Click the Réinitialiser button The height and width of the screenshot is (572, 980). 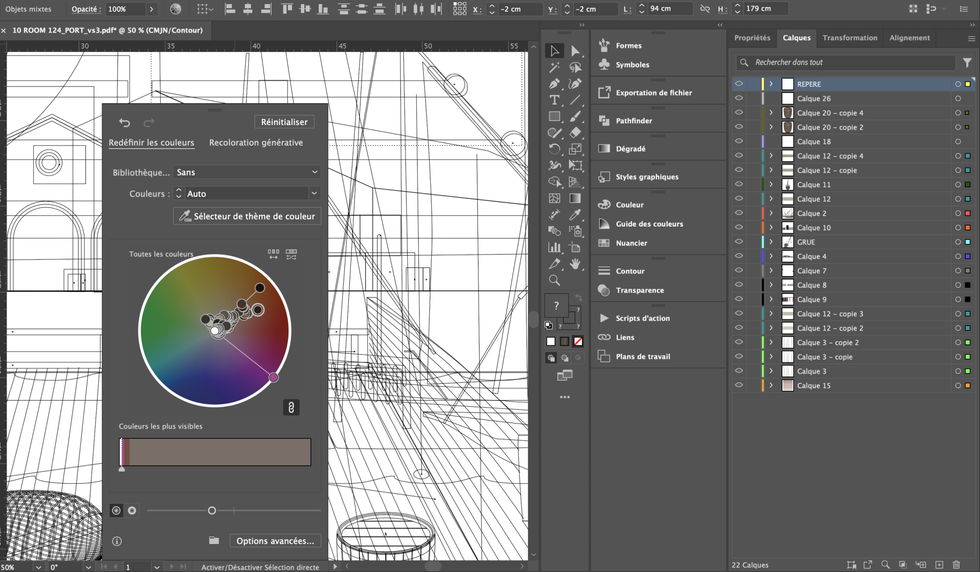click(285, 122)
